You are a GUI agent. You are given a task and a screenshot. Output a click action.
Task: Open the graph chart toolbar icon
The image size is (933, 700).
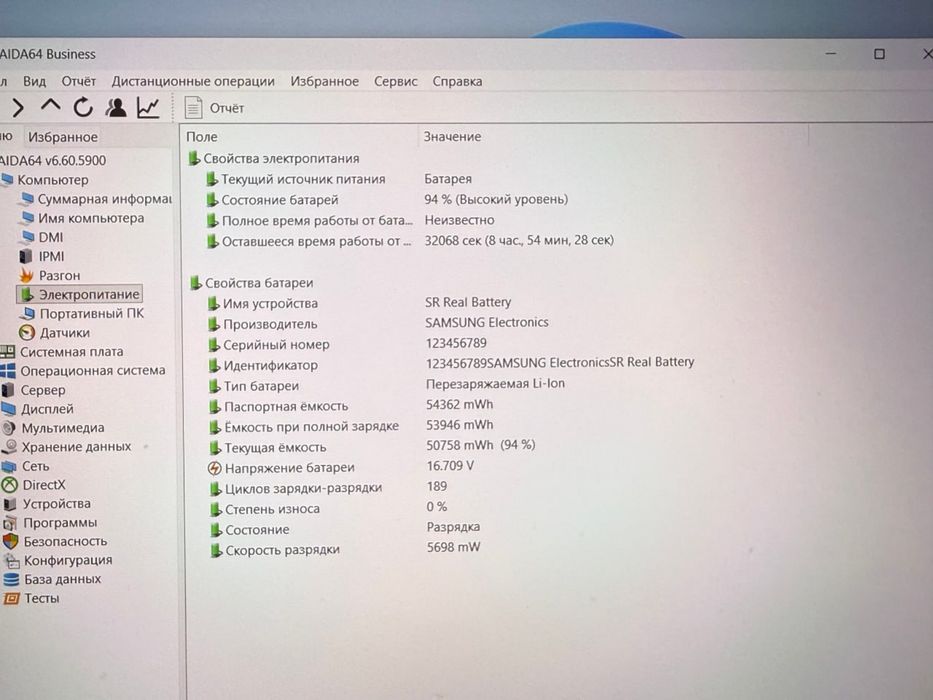point(148,107)
